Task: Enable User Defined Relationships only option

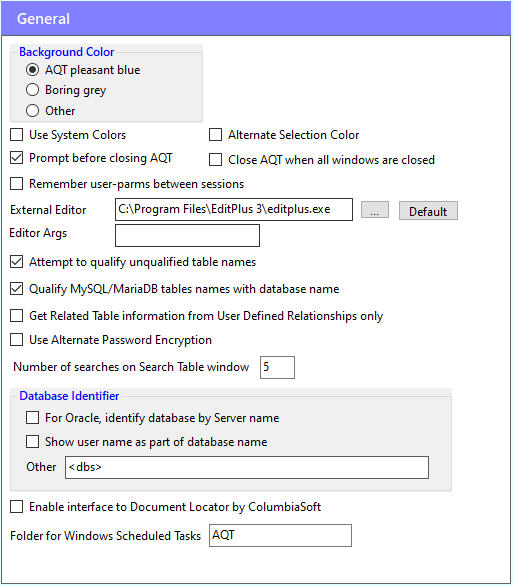Action: point(16,315)
